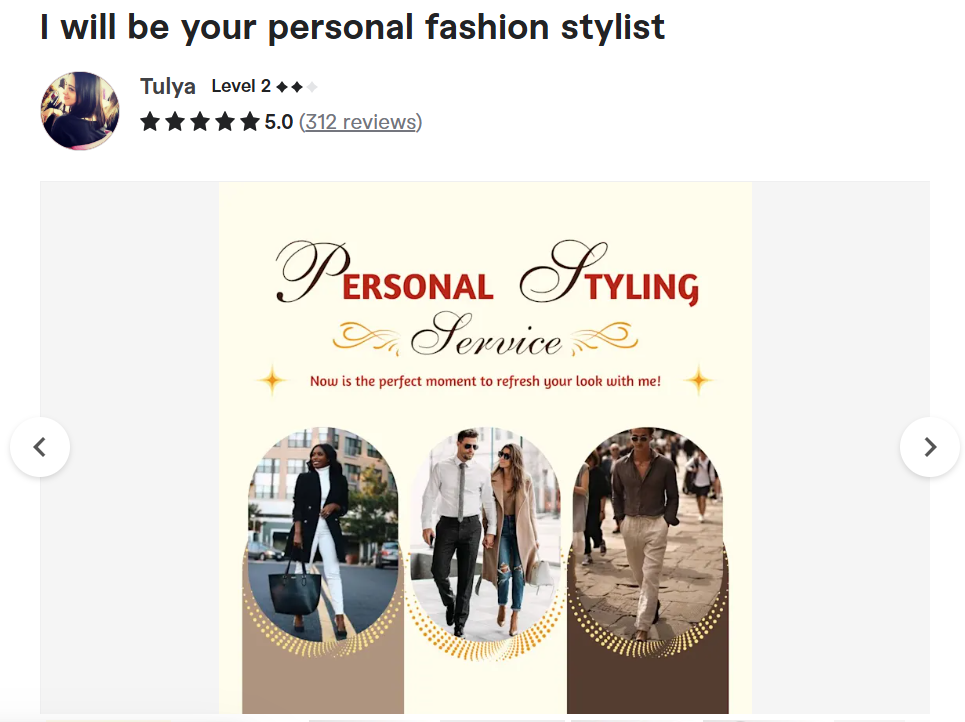
Task: Click the gold flourish left of Service
Action: click(x=367, y=338)
